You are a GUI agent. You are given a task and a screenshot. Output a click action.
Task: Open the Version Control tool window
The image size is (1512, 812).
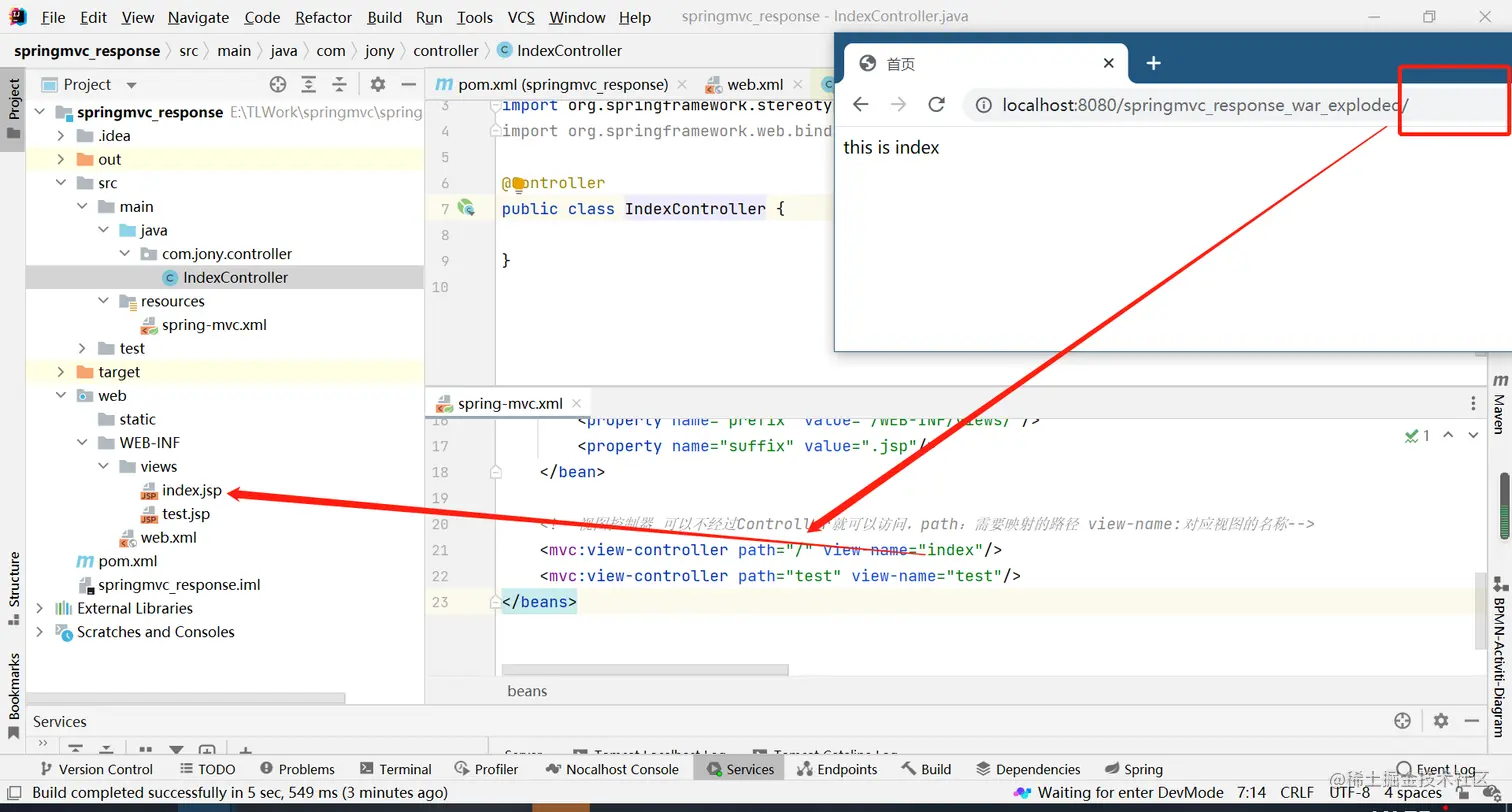pos(95,769)
